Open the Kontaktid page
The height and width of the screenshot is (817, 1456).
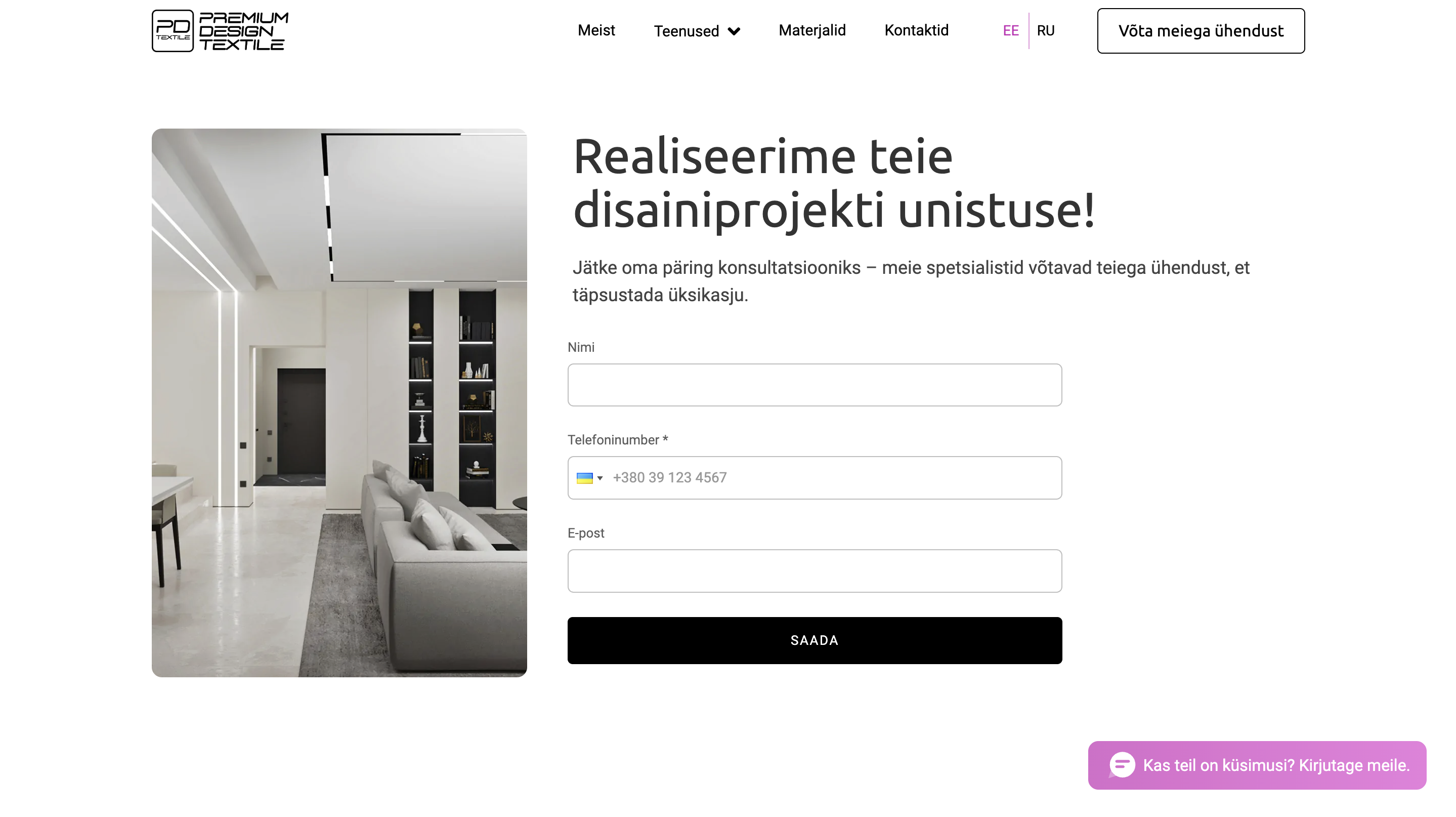pyautogui.click(x=916, y=30)
